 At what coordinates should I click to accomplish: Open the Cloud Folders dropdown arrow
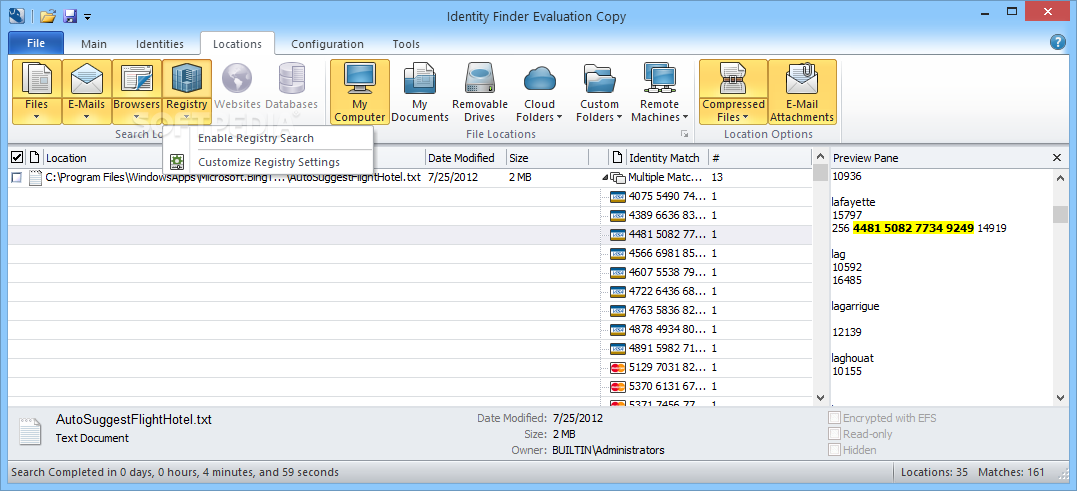click(559, 117)
